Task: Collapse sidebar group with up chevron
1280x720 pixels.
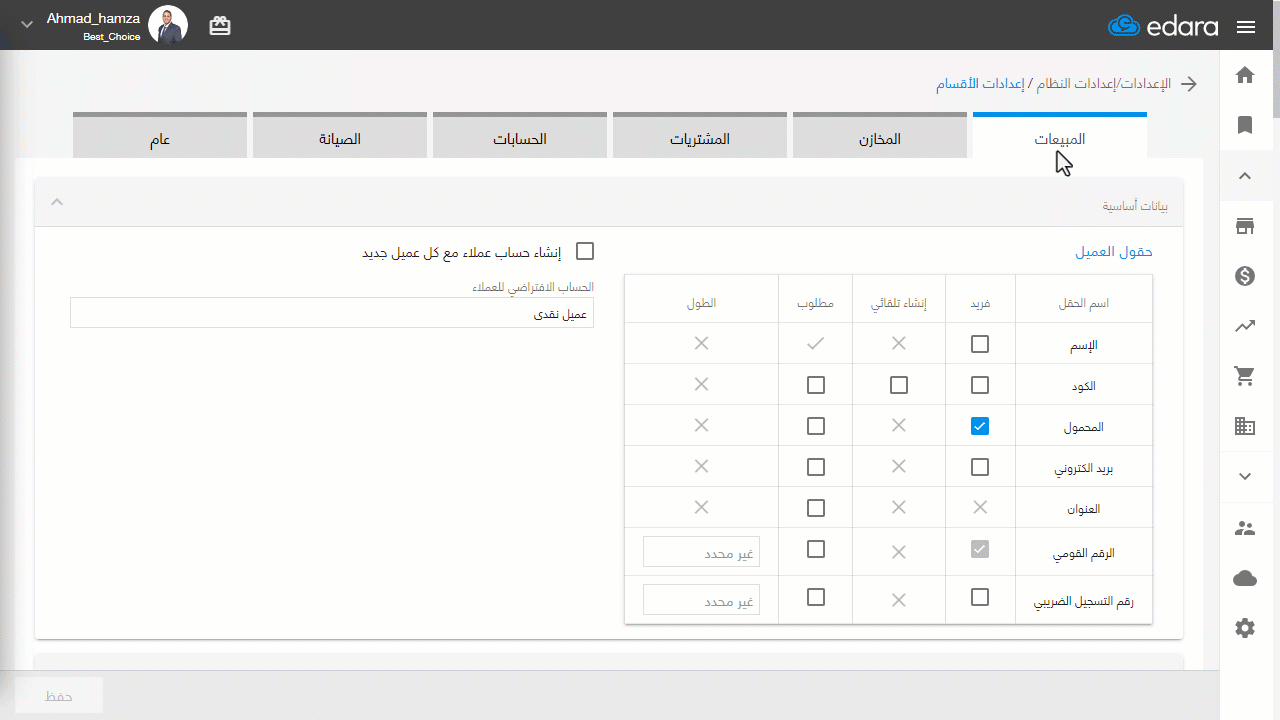Action: click(1245, 176)
